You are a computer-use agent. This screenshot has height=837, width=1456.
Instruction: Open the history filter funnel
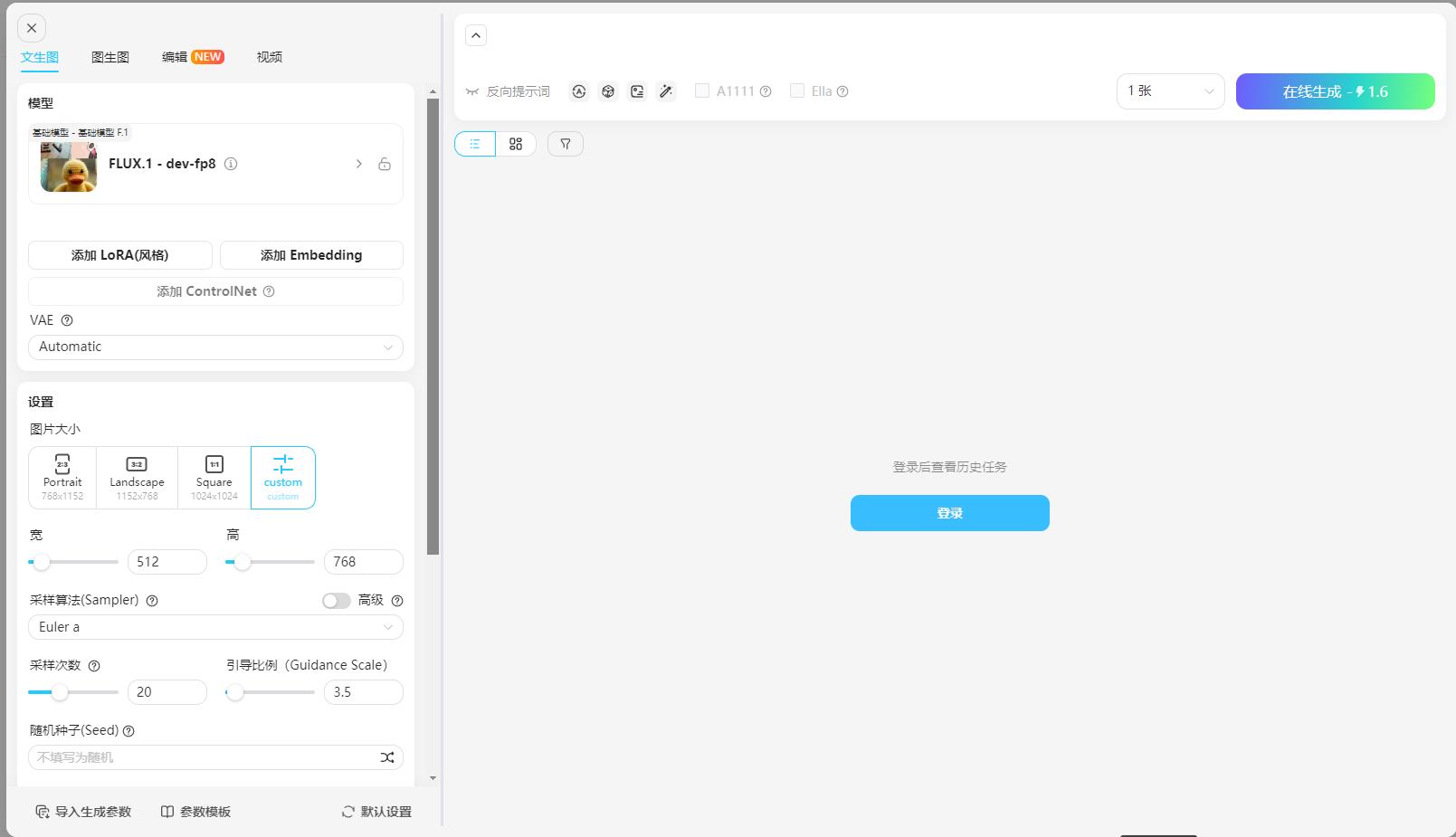[x=566, y=144]
